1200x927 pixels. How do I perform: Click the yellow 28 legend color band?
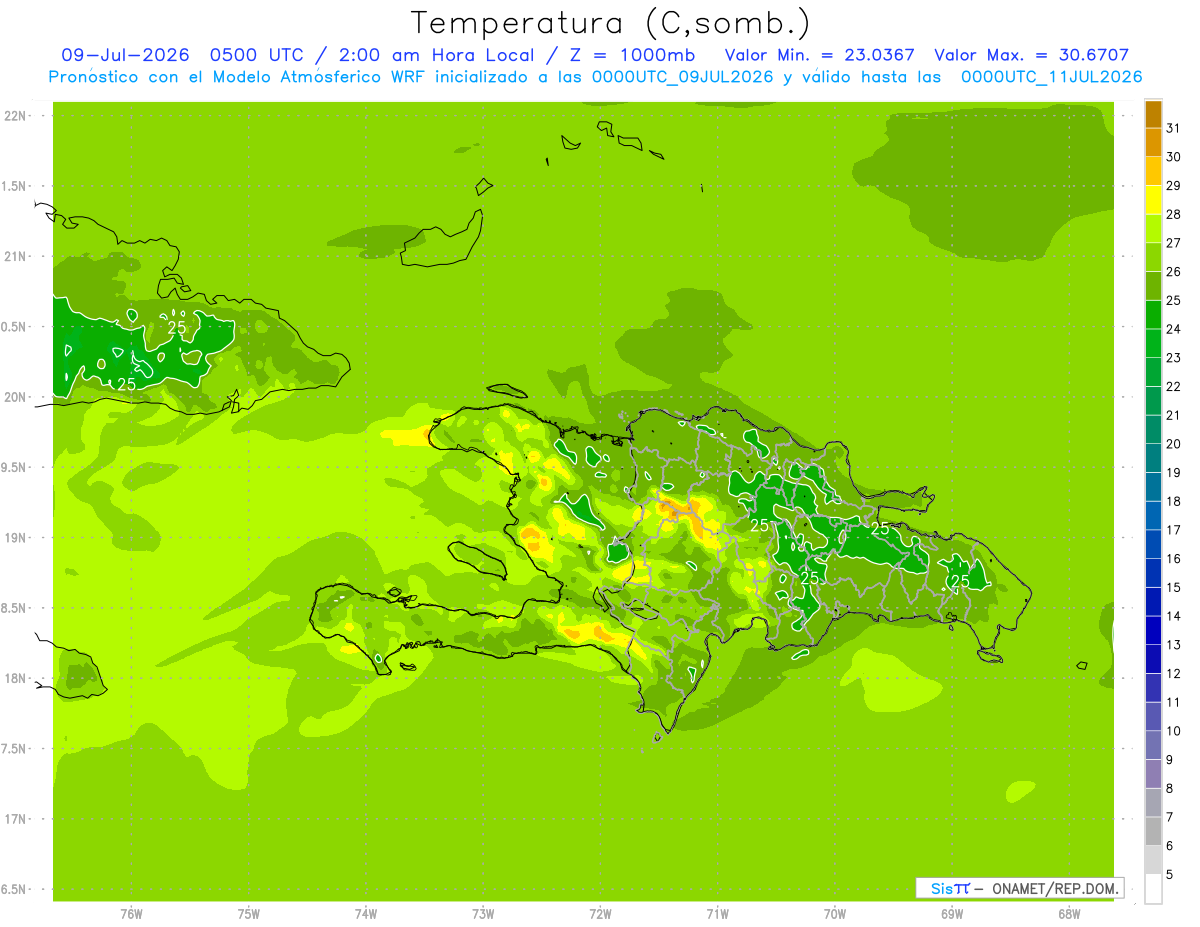pyautogui.click(x=1153, y=200)
